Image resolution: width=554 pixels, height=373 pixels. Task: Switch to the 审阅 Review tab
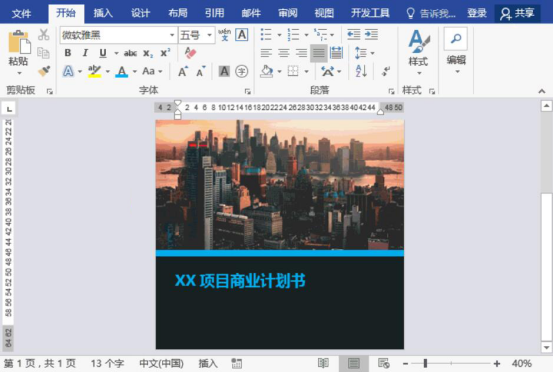(288, 13)
